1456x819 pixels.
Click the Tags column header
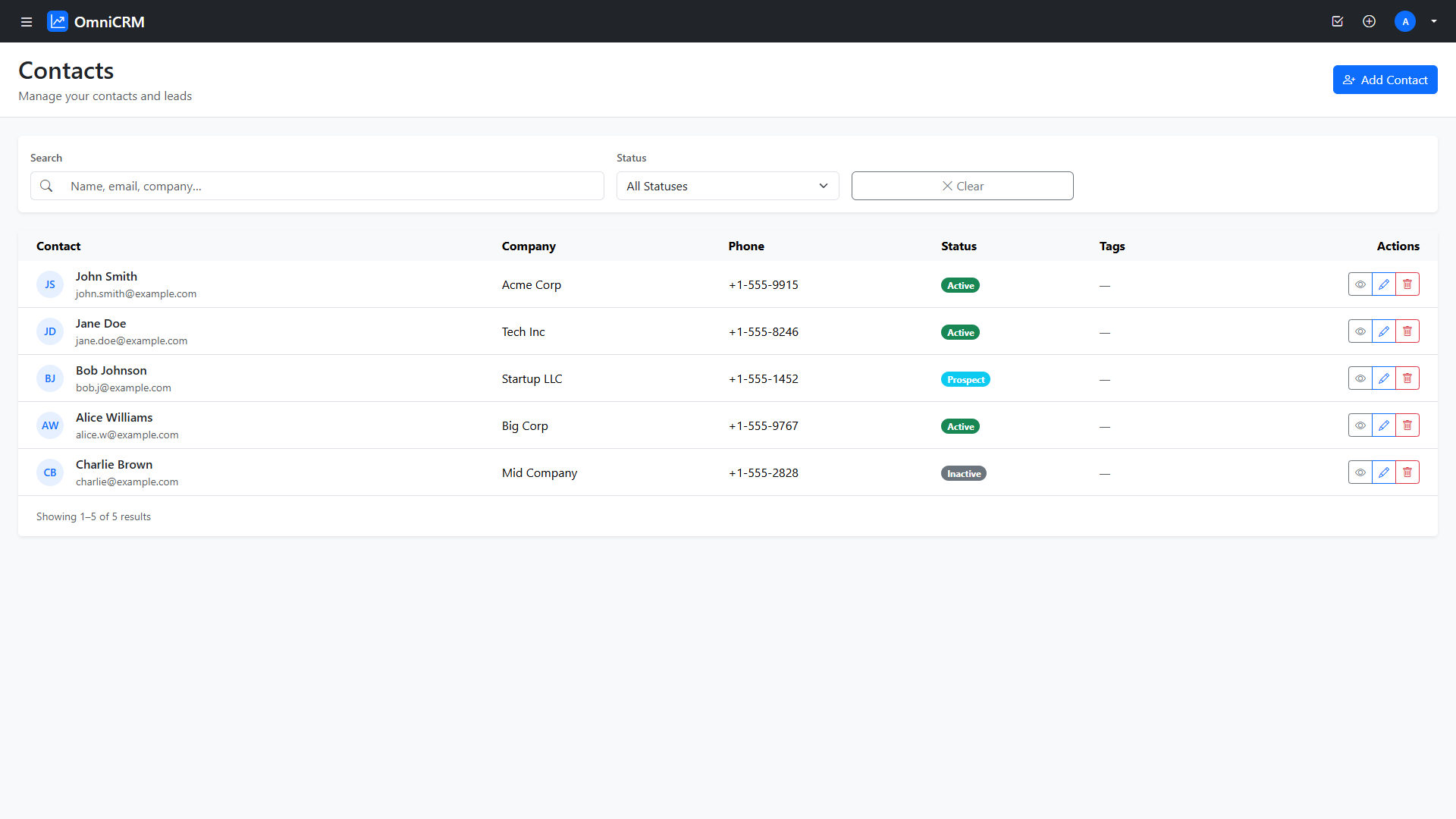pos(1112,246)
